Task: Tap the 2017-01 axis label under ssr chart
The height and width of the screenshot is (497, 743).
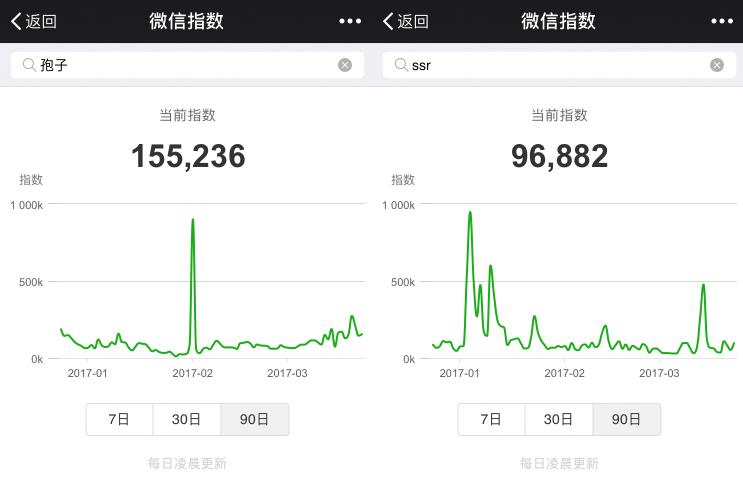Action: (460, 373)
